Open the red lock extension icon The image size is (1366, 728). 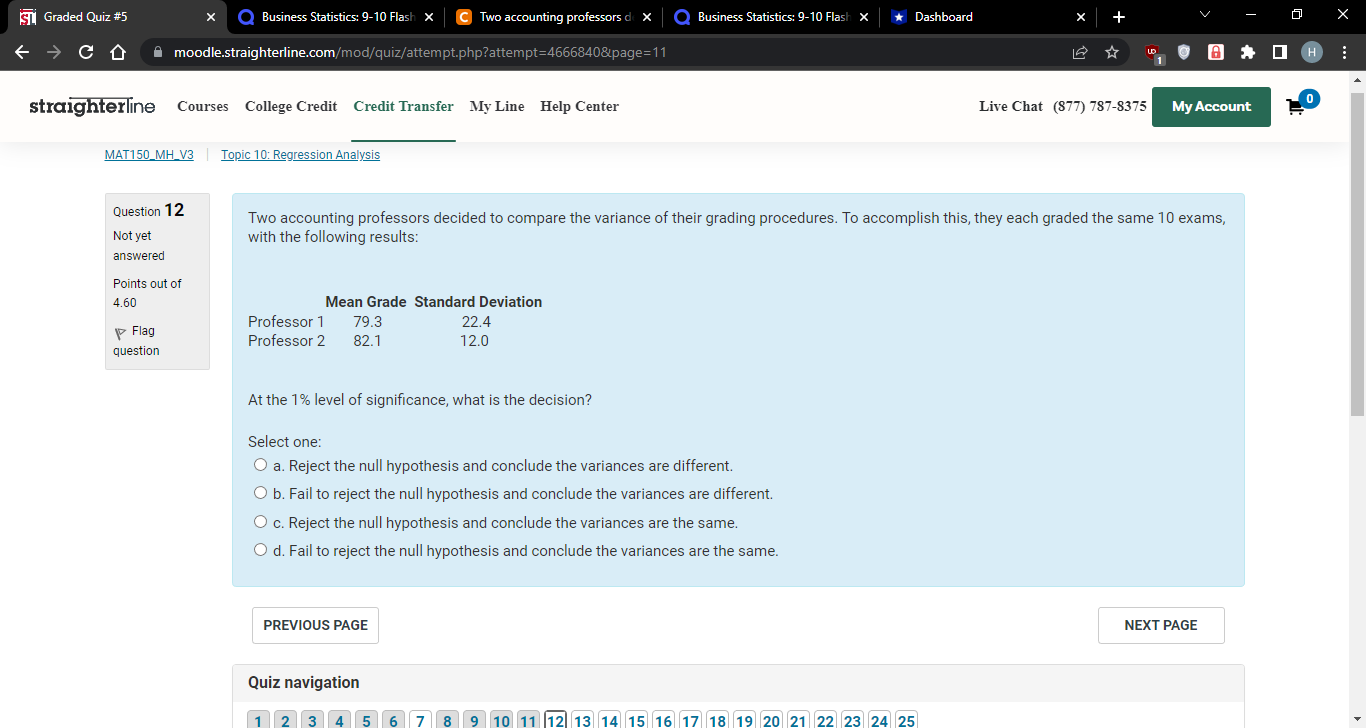tap(1216, 52)
